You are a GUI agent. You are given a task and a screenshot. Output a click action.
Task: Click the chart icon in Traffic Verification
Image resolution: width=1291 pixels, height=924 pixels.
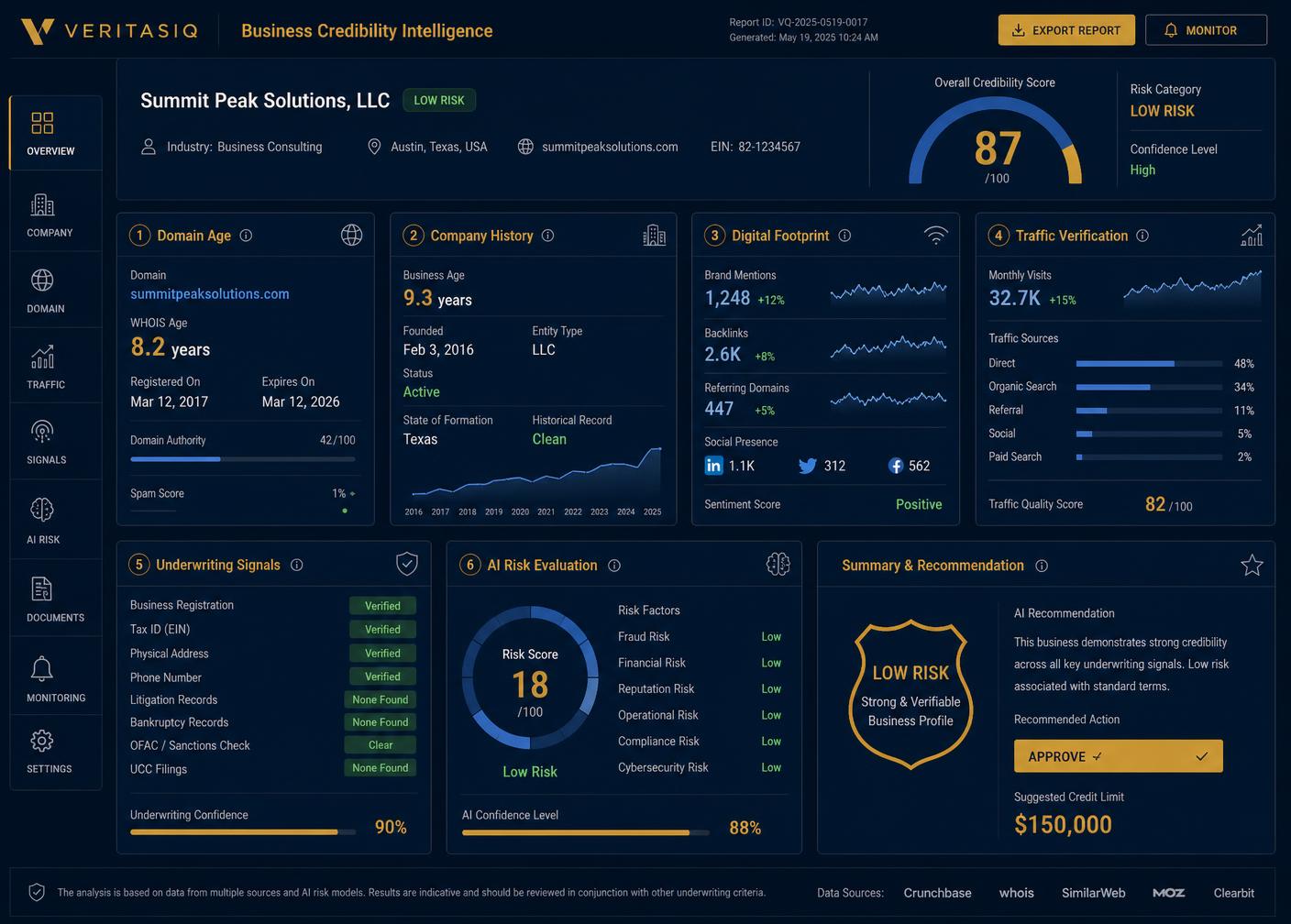[1252, 235]
